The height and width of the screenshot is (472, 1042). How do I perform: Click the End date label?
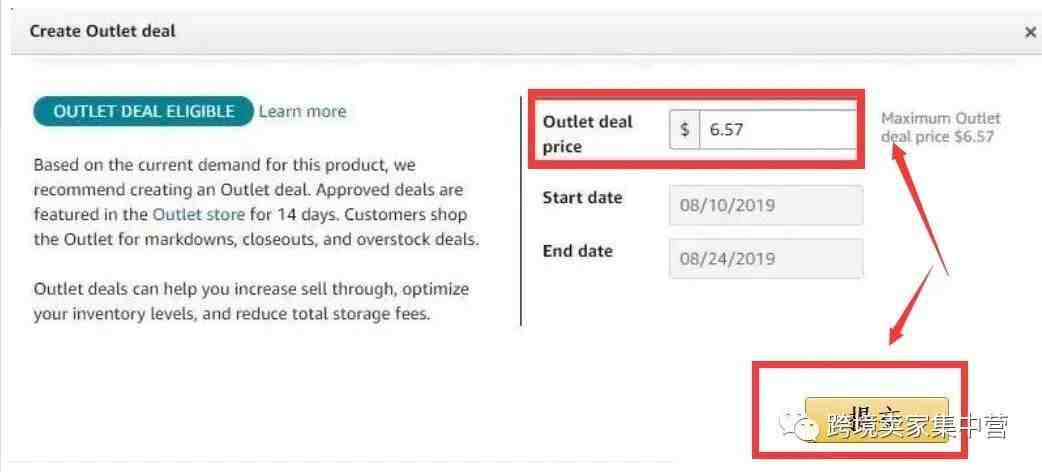coord(577,251)
